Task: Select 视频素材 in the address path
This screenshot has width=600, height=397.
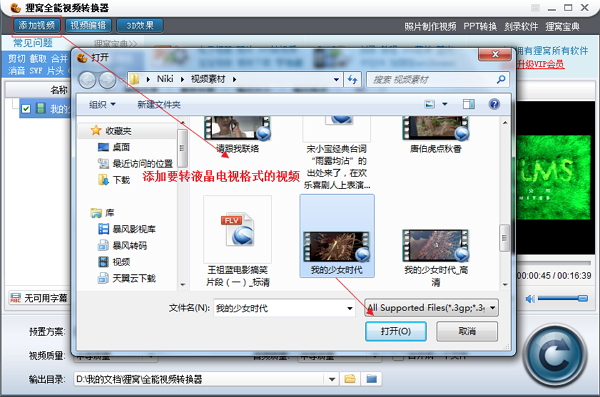Action: tap(208, 79)
